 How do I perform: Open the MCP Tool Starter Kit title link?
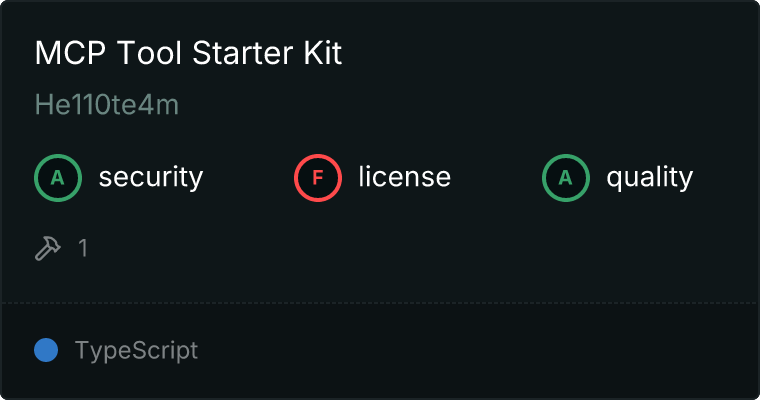click(x=188, y=54)
